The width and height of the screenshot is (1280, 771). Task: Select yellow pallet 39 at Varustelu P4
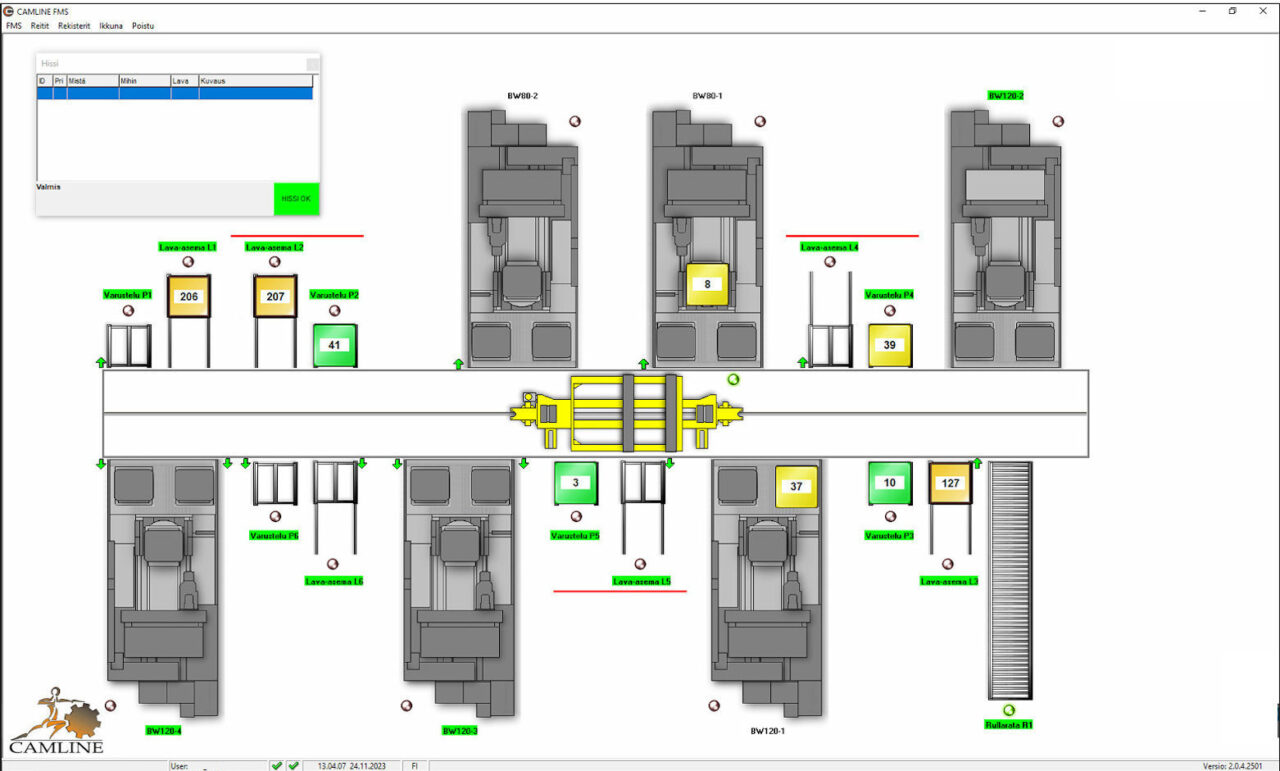890,345
